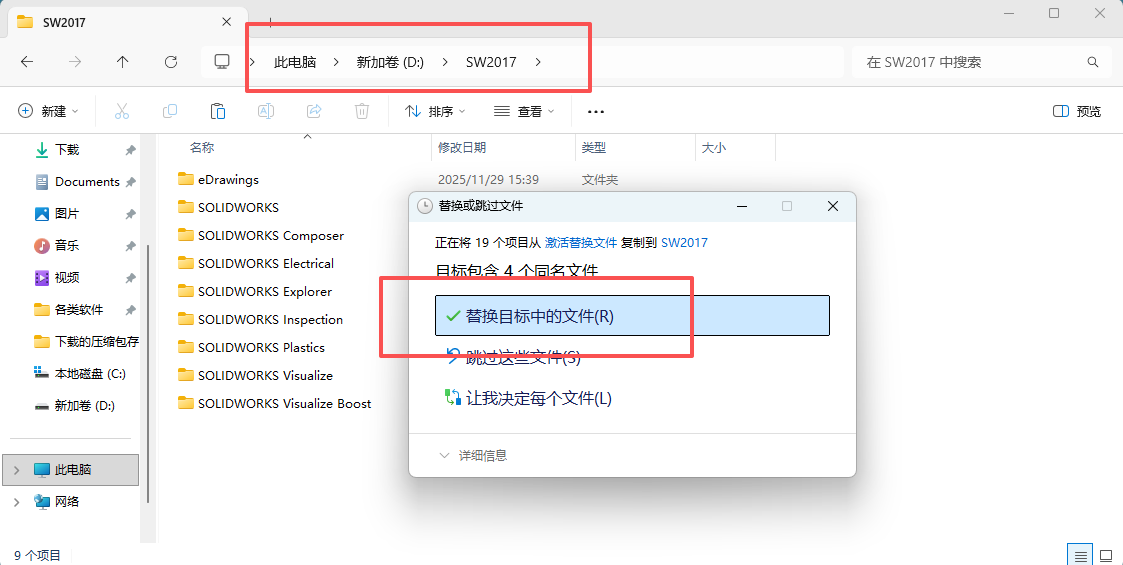Expand chevron after SW2017 in address bar

pos(538,62)
